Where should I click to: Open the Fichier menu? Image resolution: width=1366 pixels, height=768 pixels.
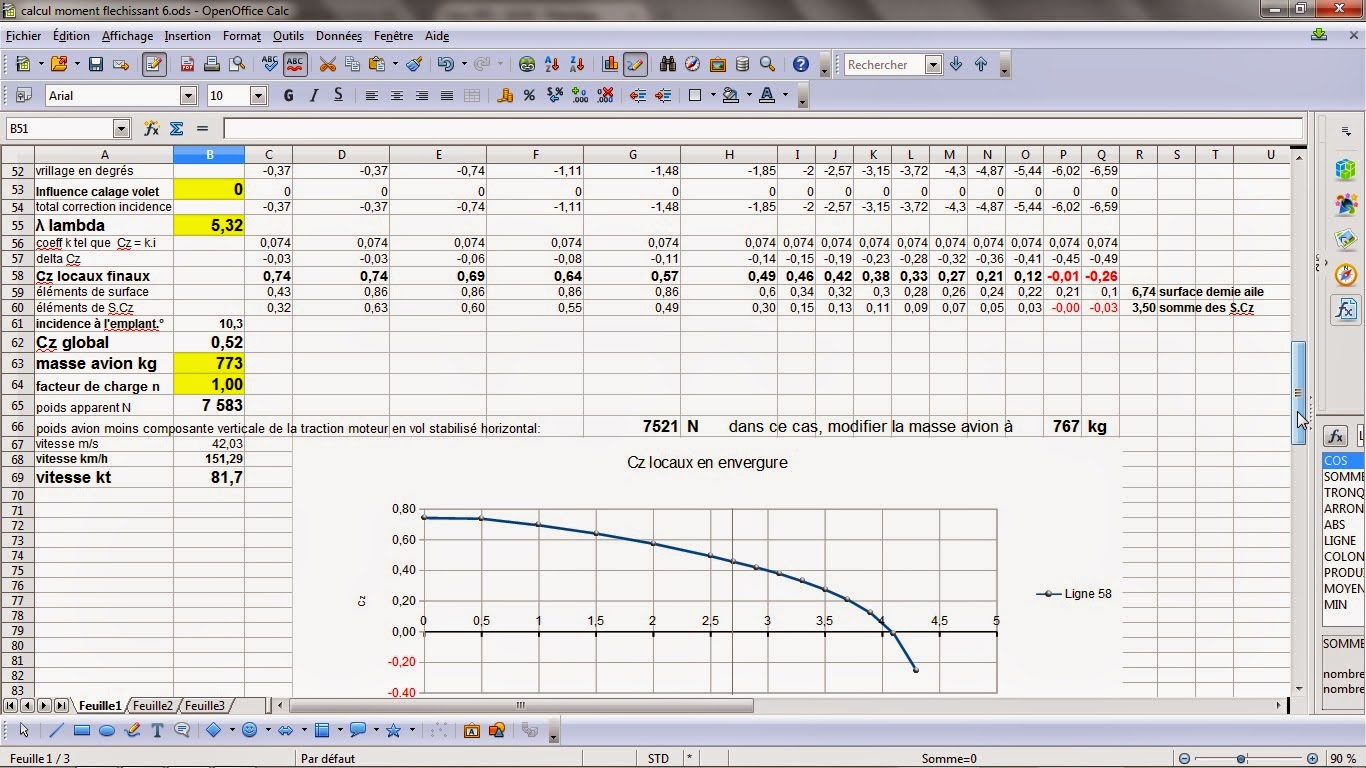[24, 35]
